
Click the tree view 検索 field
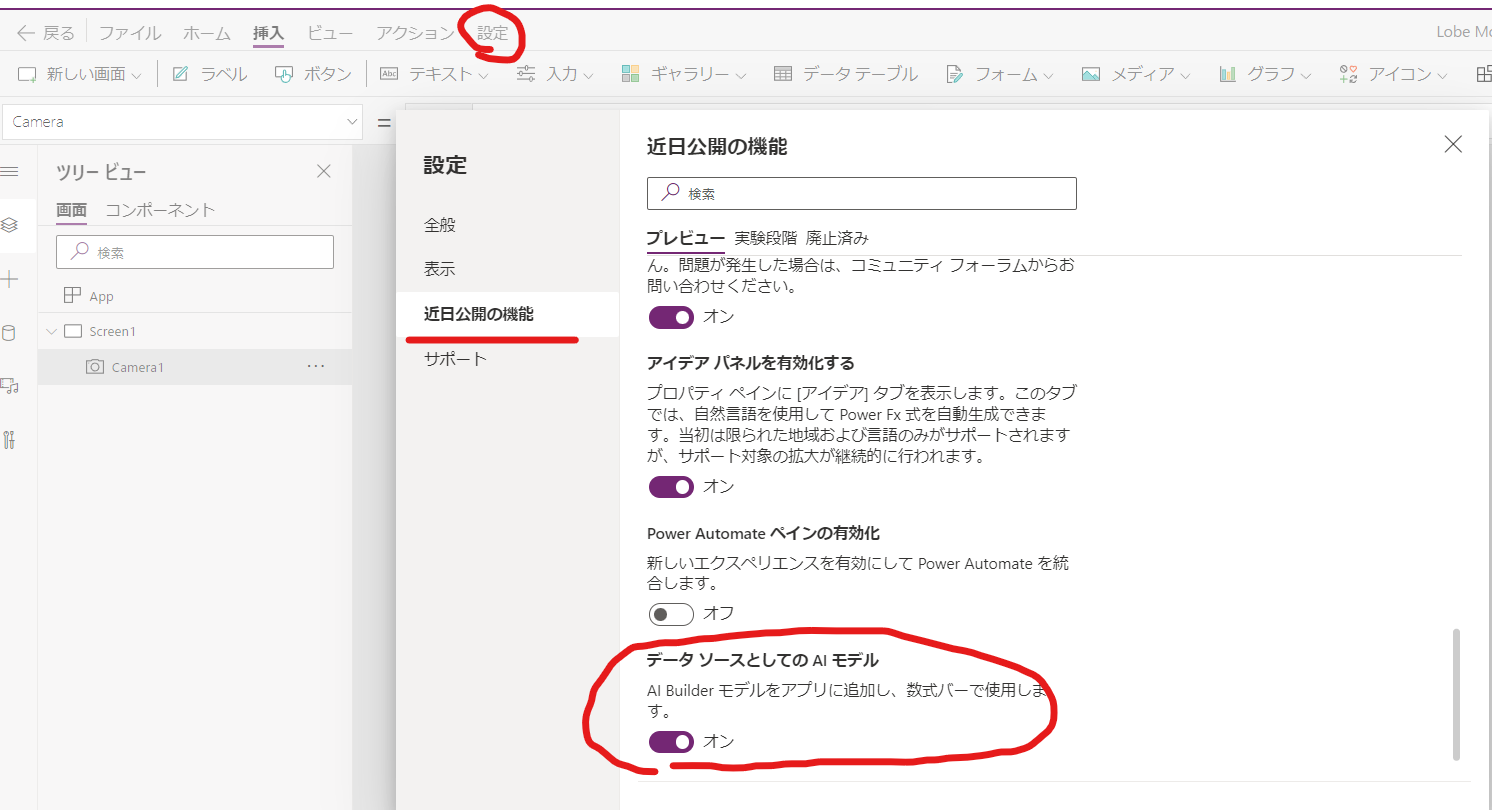(195, 253)
